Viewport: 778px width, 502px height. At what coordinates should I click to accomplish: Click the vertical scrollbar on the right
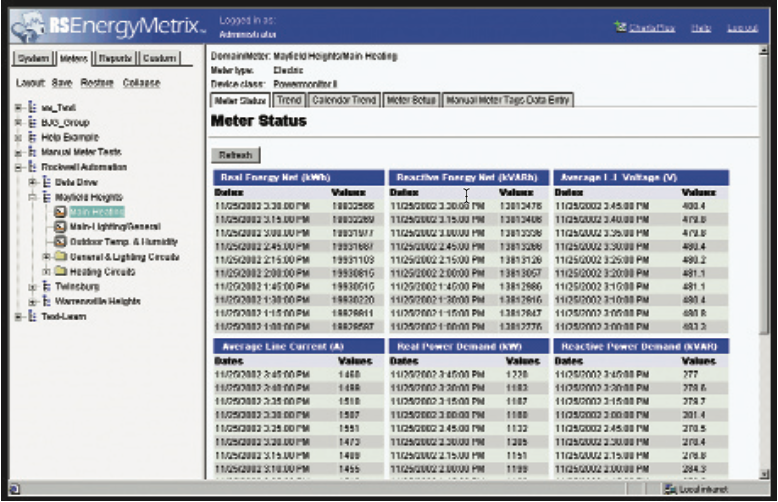[x=767, y=250]
